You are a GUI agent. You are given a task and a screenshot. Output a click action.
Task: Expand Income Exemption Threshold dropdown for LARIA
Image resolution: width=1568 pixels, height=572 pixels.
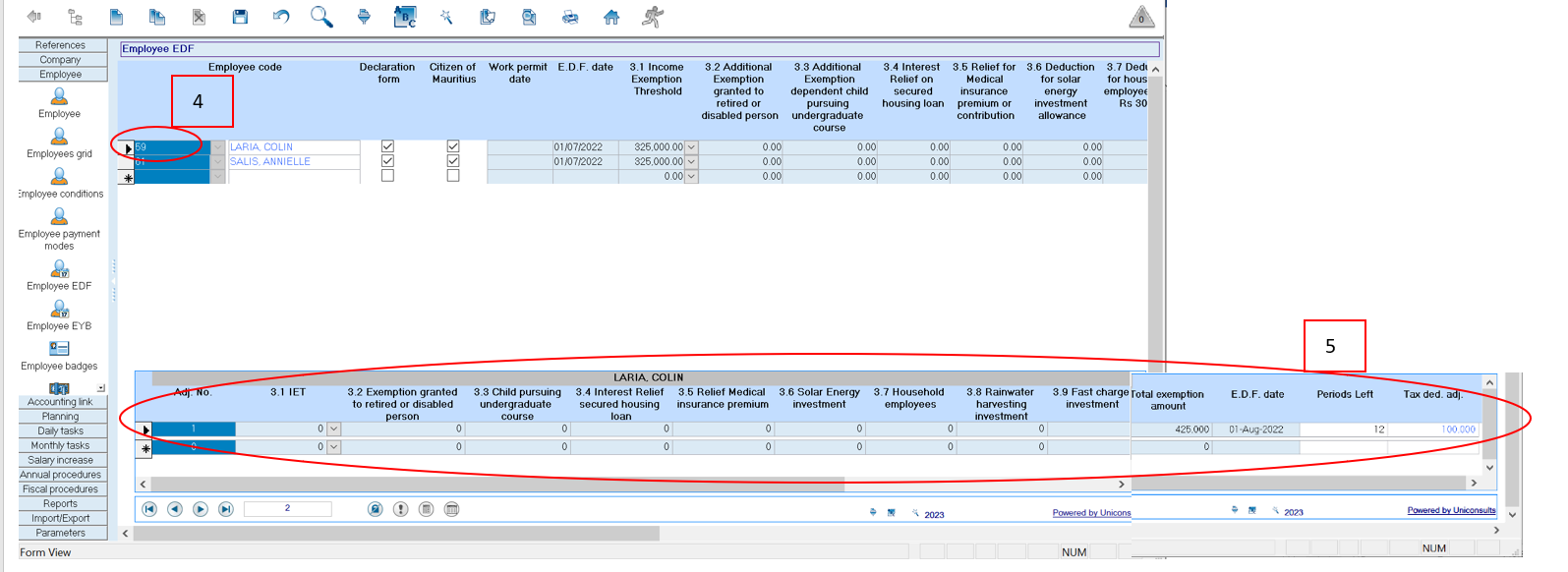691,147
